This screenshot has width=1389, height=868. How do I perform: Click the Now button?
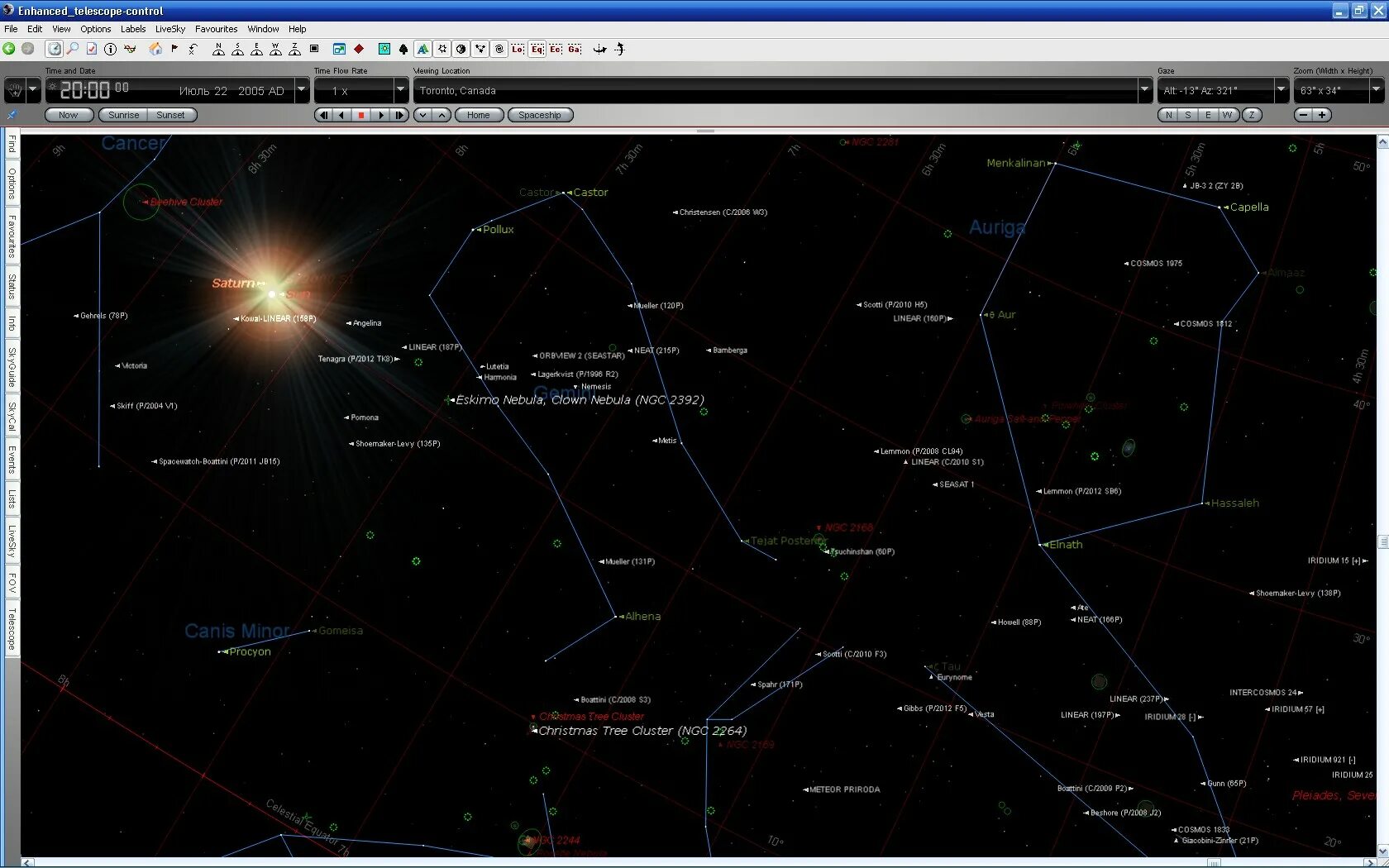[x=69, y=115]
